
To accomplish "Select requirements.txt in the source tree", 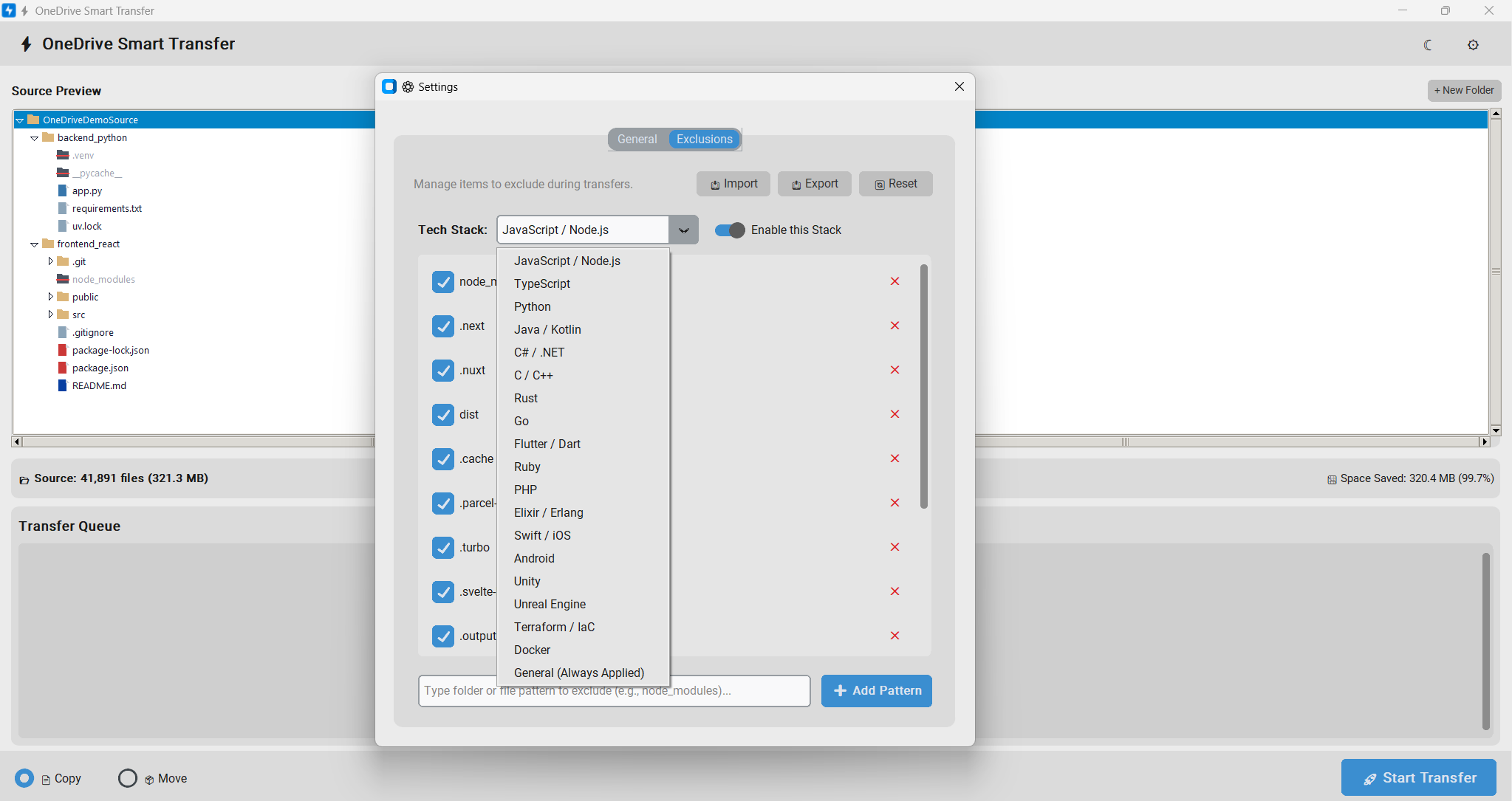I will 107,208.
